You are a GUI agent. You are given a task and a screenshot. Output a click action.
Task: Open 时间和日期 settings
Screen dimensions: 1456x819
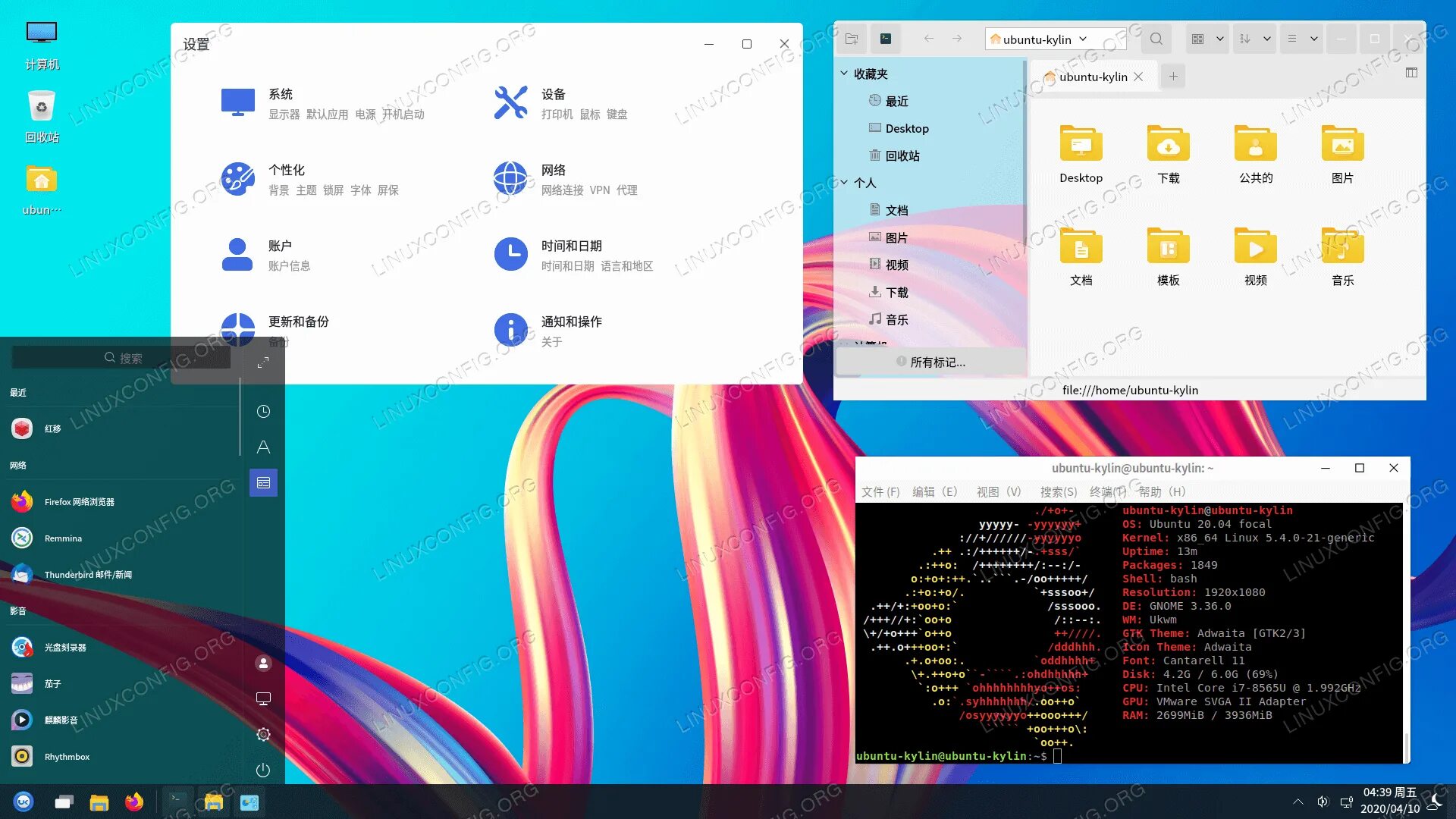(571, 246)
